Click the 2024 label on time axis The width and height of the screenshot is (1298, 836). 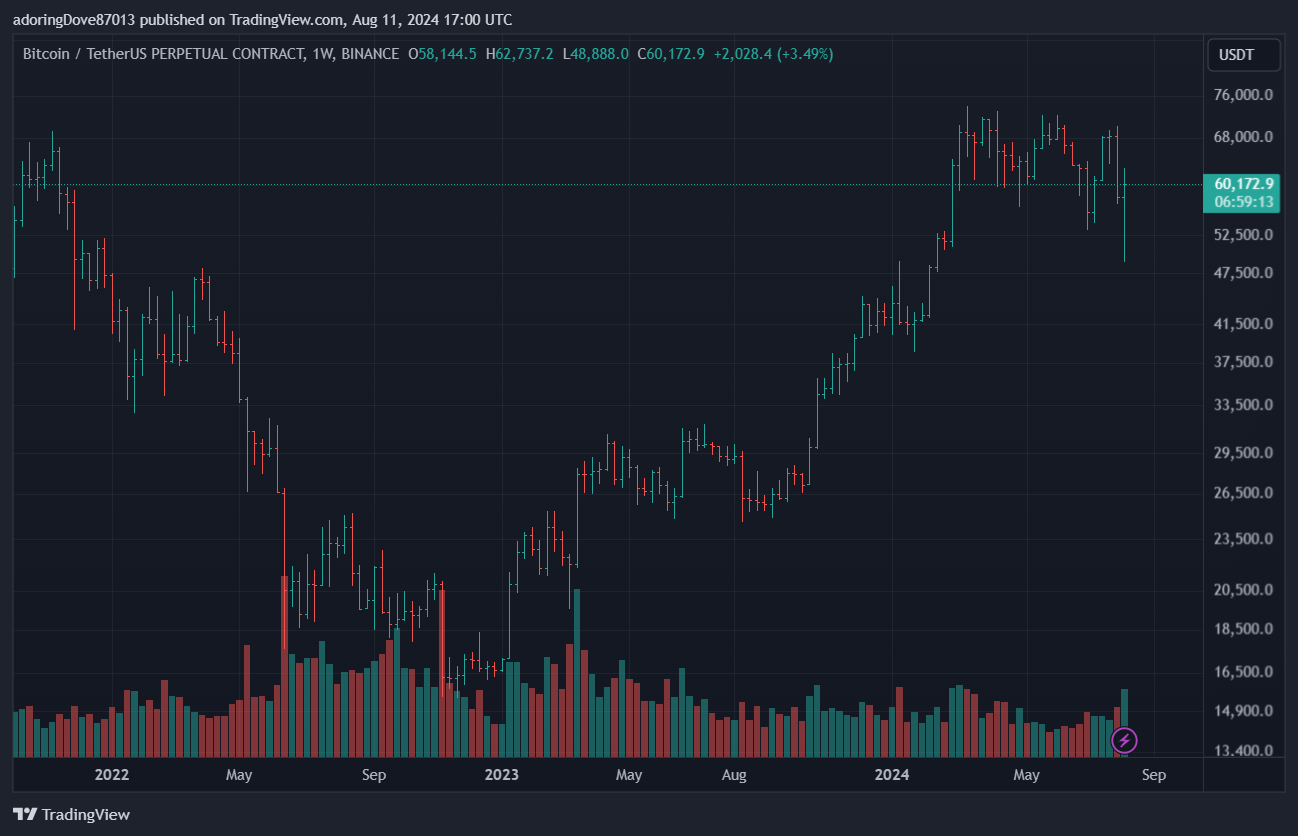pos(891,774)
